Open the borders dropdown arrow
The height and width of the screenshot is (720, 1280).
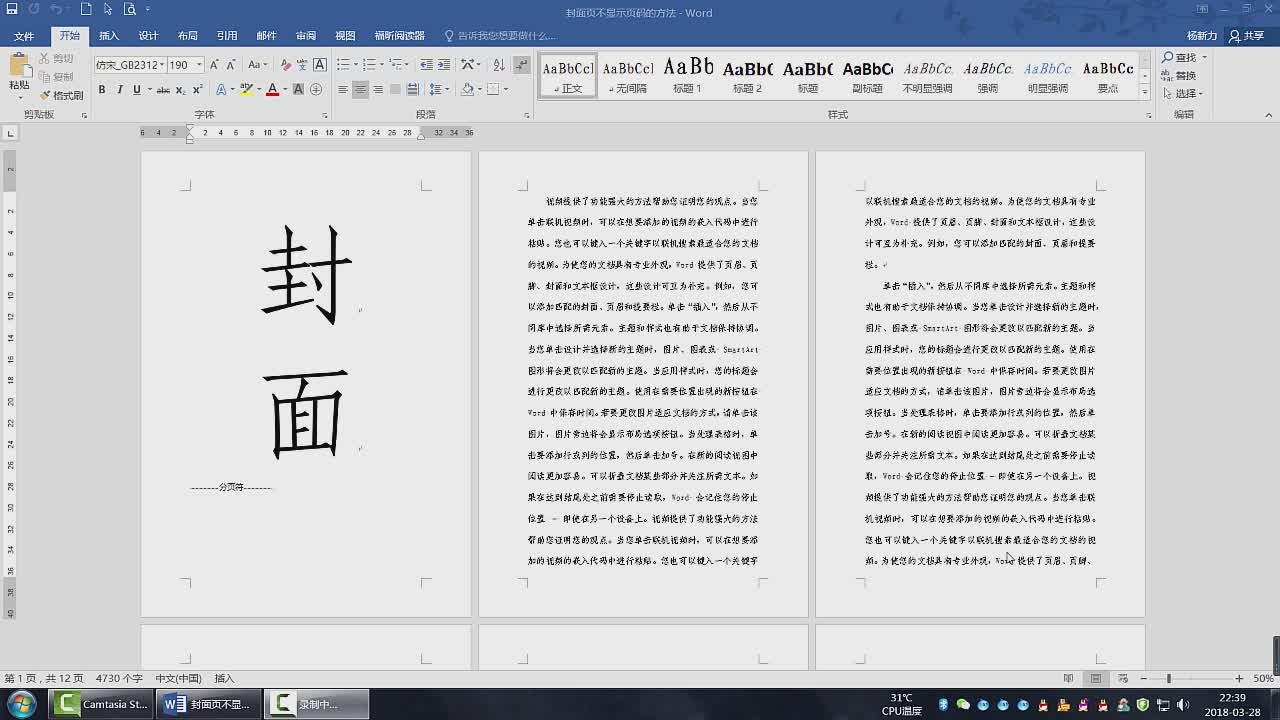click(x=507, y=90)
